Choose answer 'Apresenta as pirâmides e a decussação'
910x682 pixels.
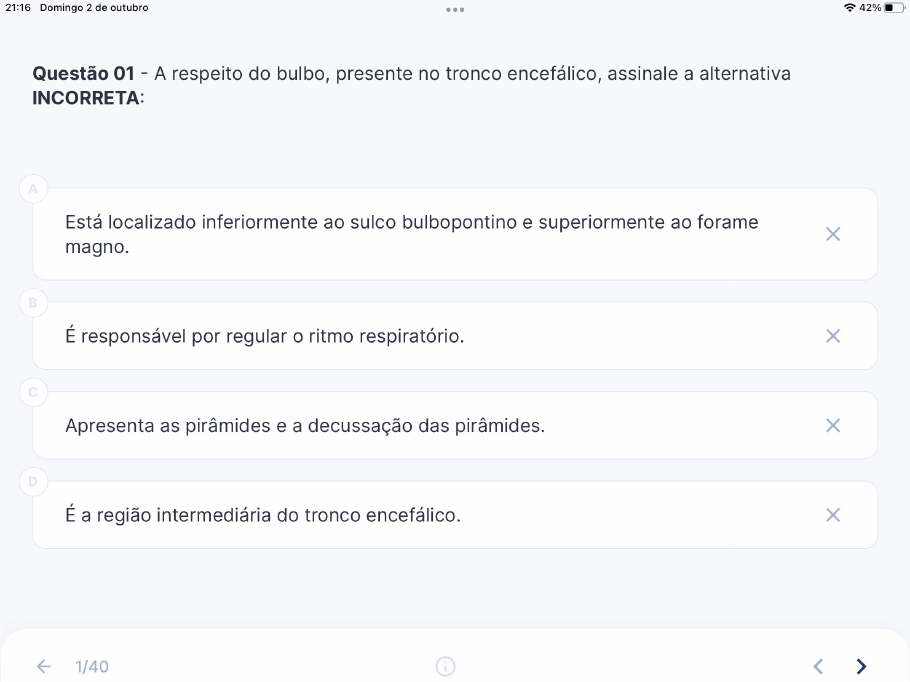click(x=454, y=425)
